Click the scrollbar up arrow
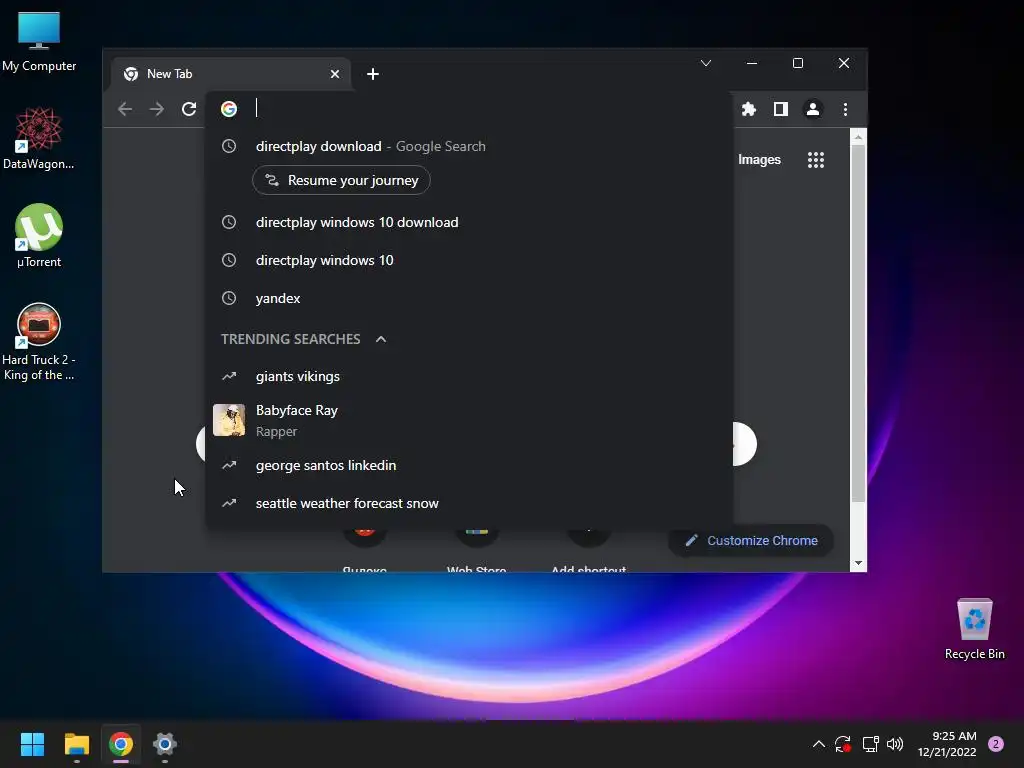 (x=858, y=137)
